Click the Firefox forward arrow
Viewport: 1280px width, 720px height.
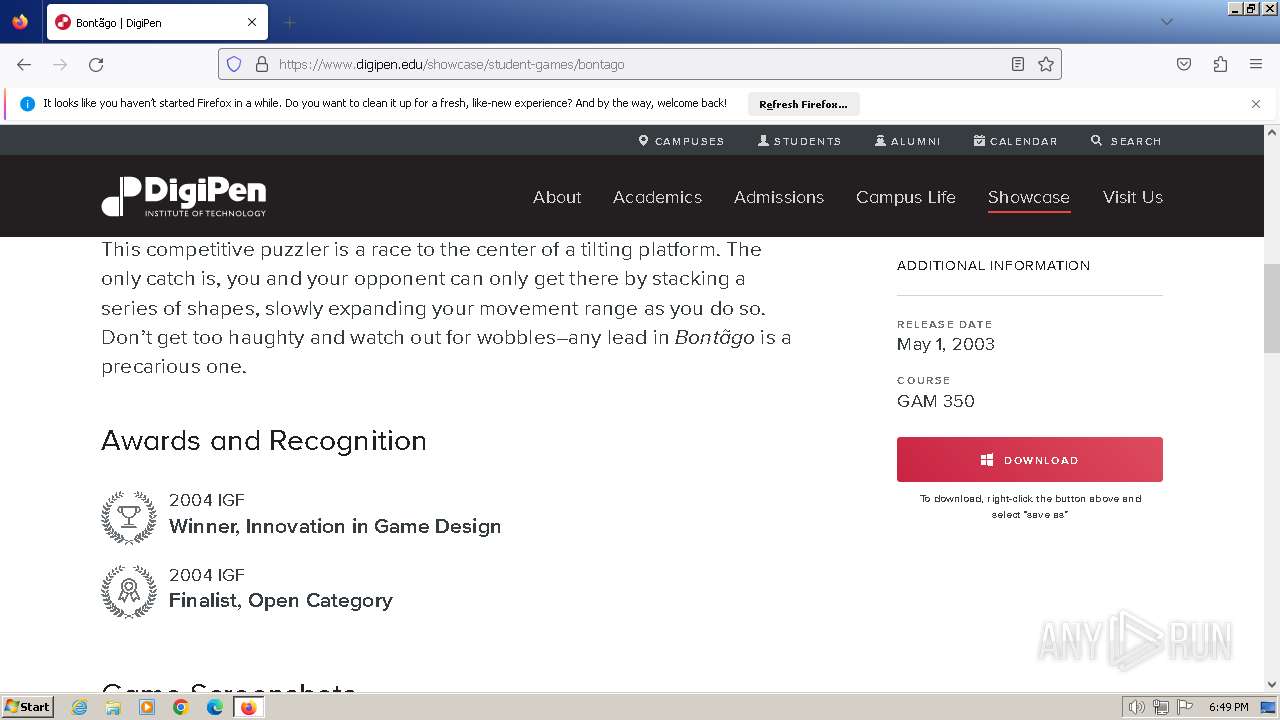coord(60,64)
